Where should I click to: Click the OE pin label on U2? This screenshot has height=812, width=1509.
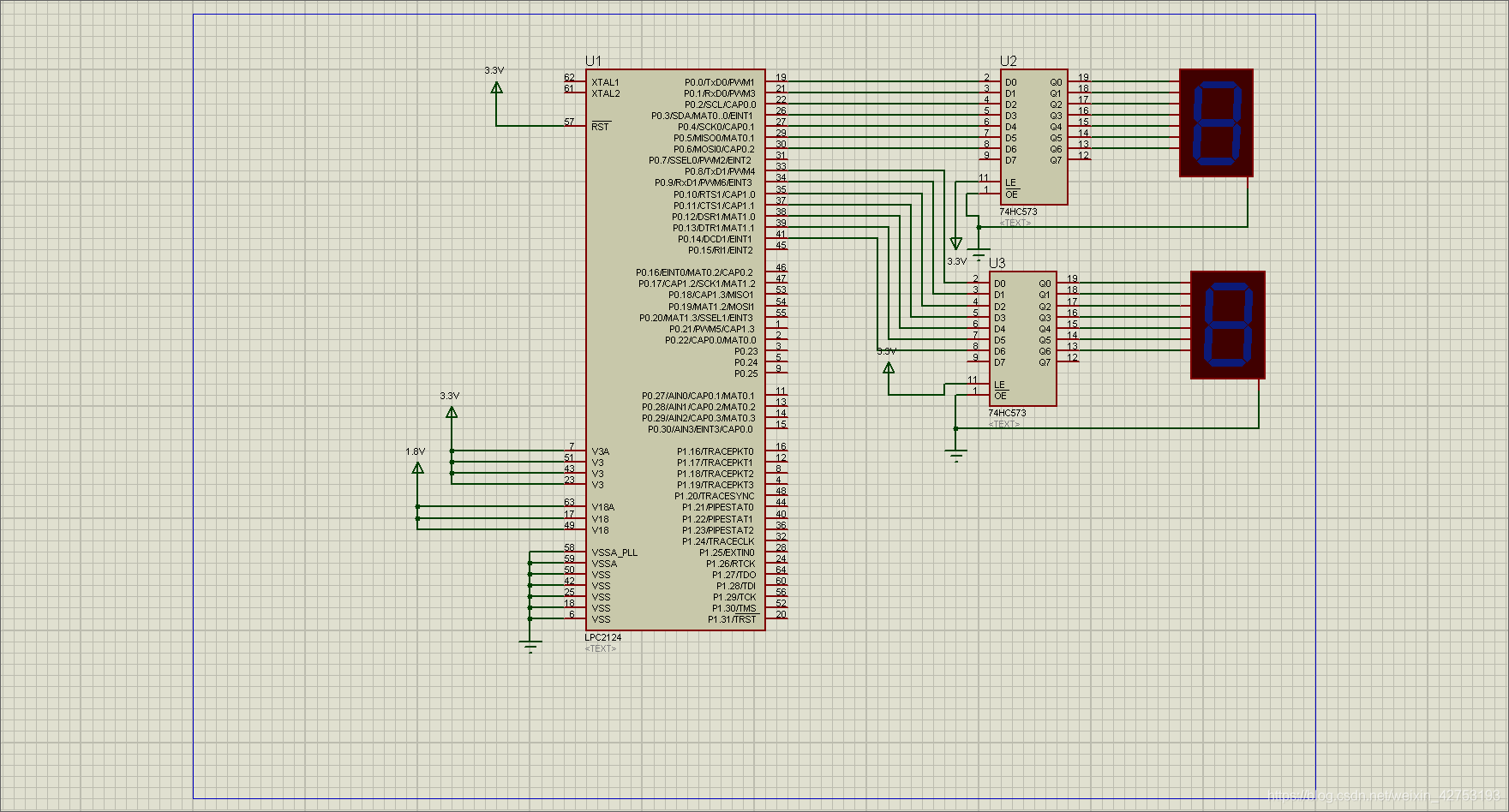[1011, 194]
